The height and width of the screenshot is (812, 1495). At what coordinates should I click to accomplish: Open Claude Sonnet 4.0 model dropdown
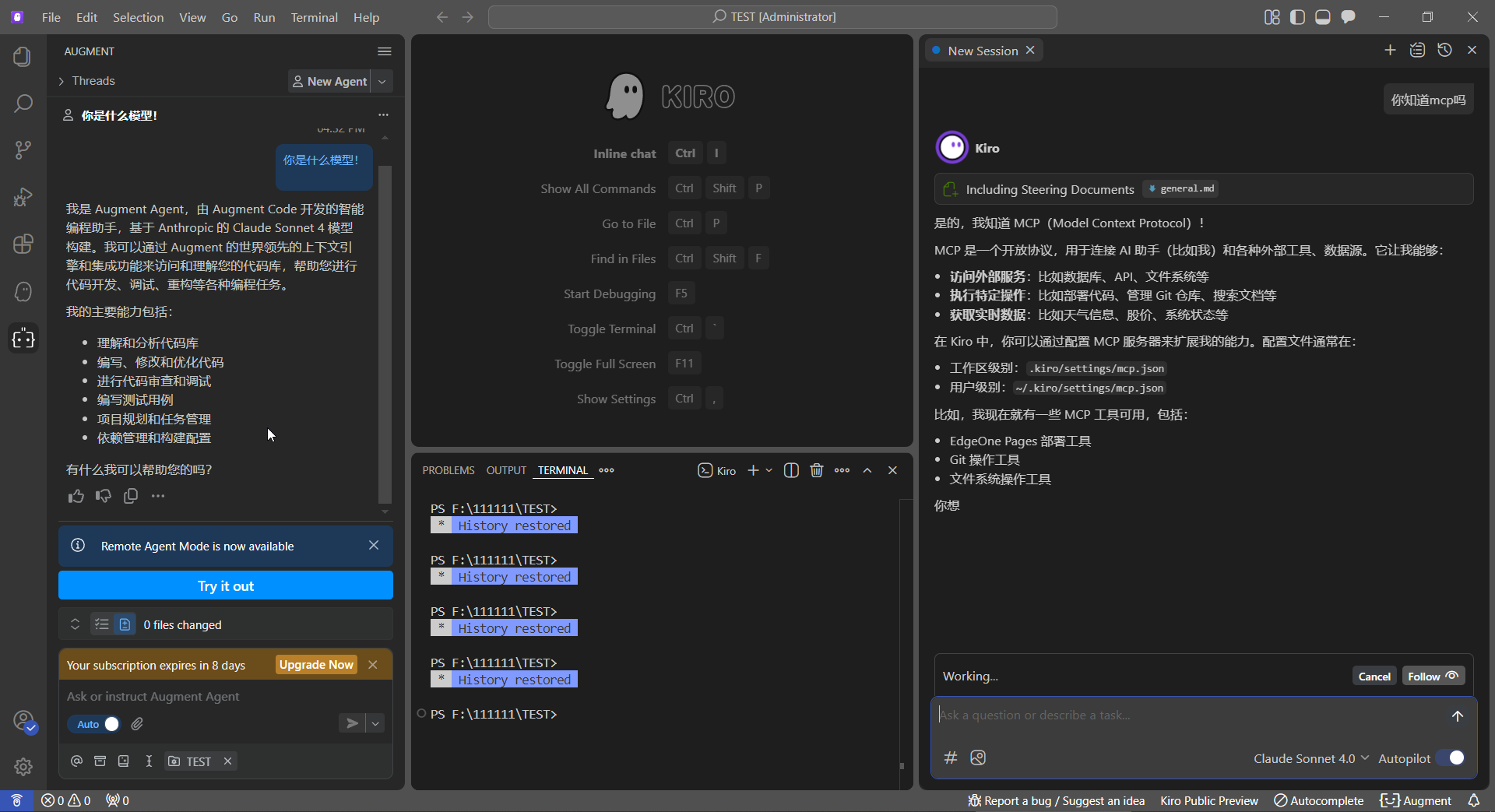click(1311, 758)
